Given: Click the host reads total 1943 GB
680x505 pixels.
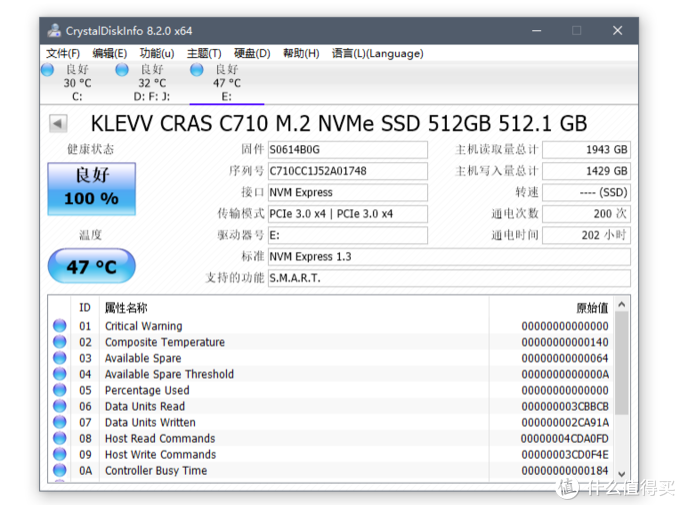Looking at the screenshot, I should (x=586, y=150).
